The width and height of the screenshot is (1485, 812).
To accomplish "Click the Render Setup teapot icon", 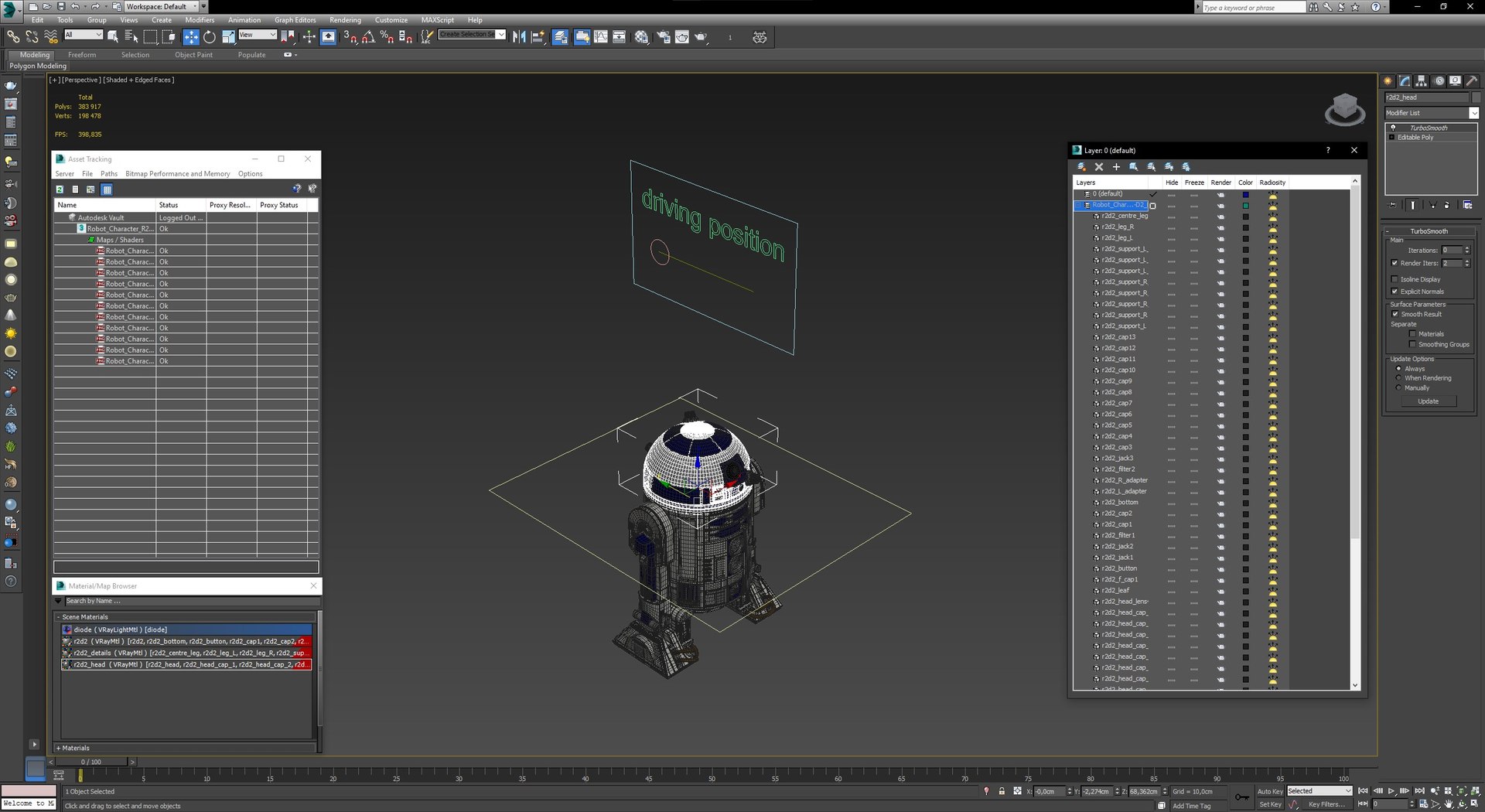I will click(x=663, y=36).
